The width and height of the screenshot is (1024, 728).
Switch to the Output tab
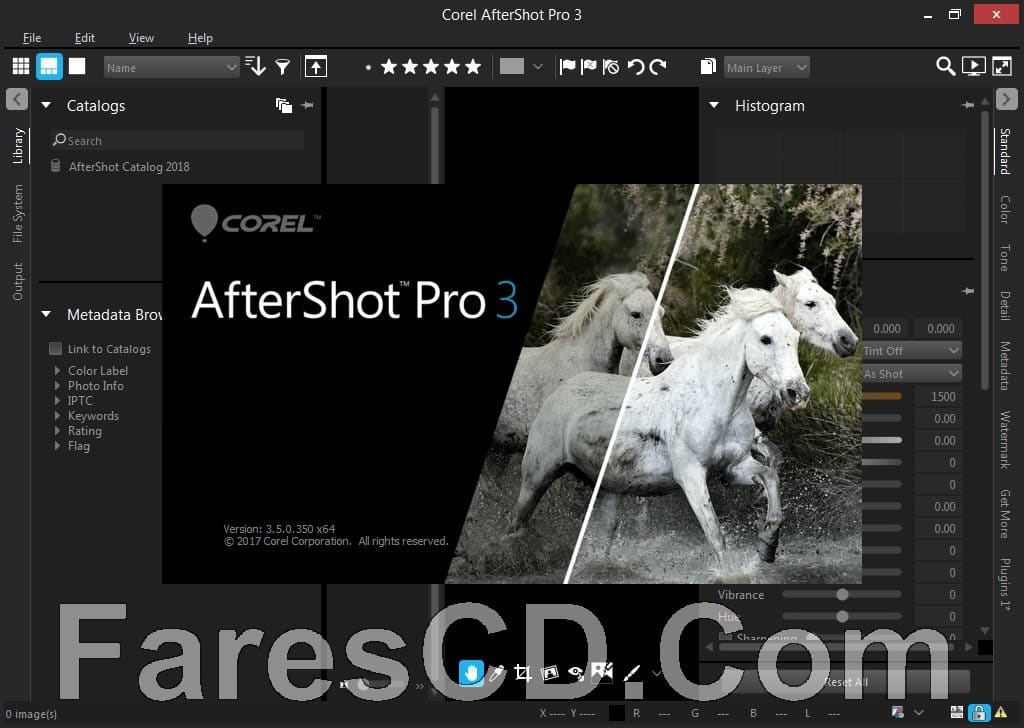[18, 281]
